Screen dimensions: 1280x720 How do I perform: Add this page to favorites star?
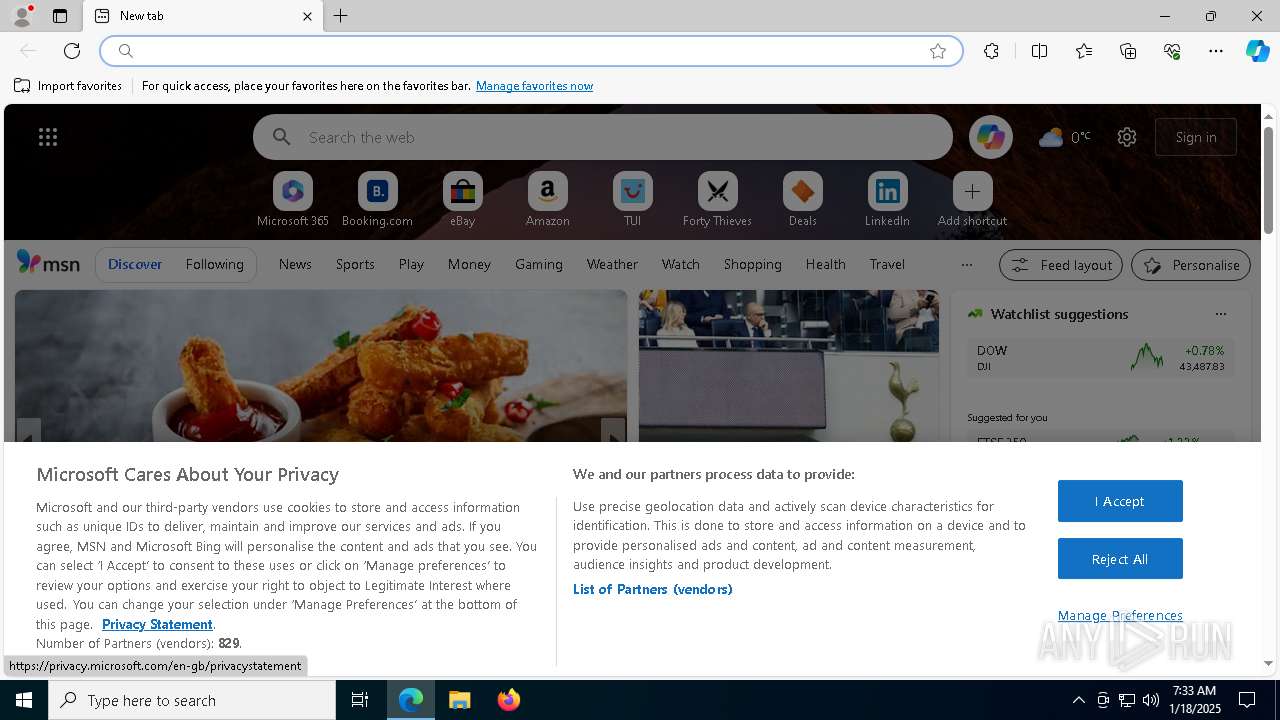[938, 51]
